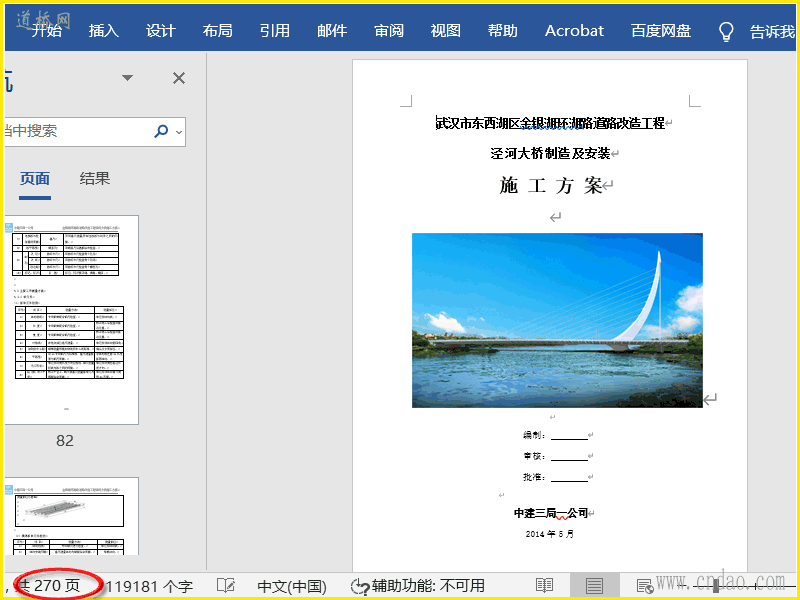Select page 82 thumbnail

tap(71, 320)
